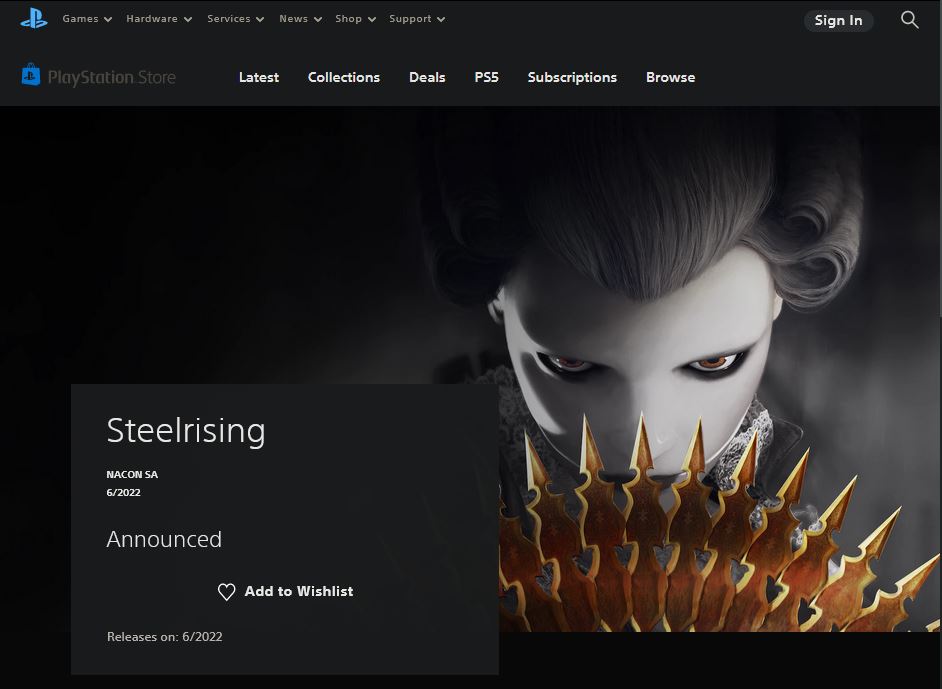Click the Deals store section
Image resolution: width=942 pixels, height=689 pixels.
427,77
